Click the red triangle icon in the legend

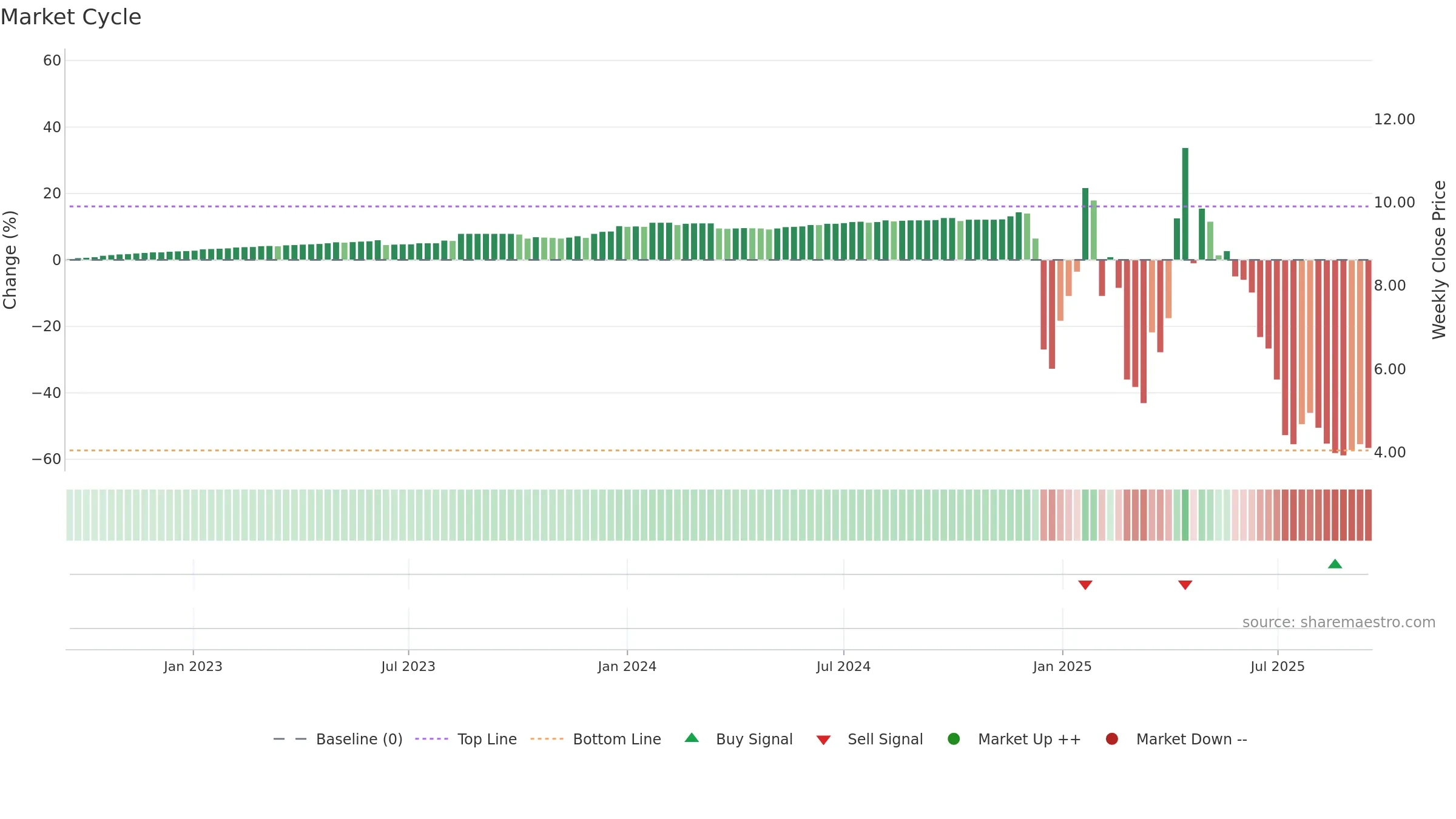823,740
